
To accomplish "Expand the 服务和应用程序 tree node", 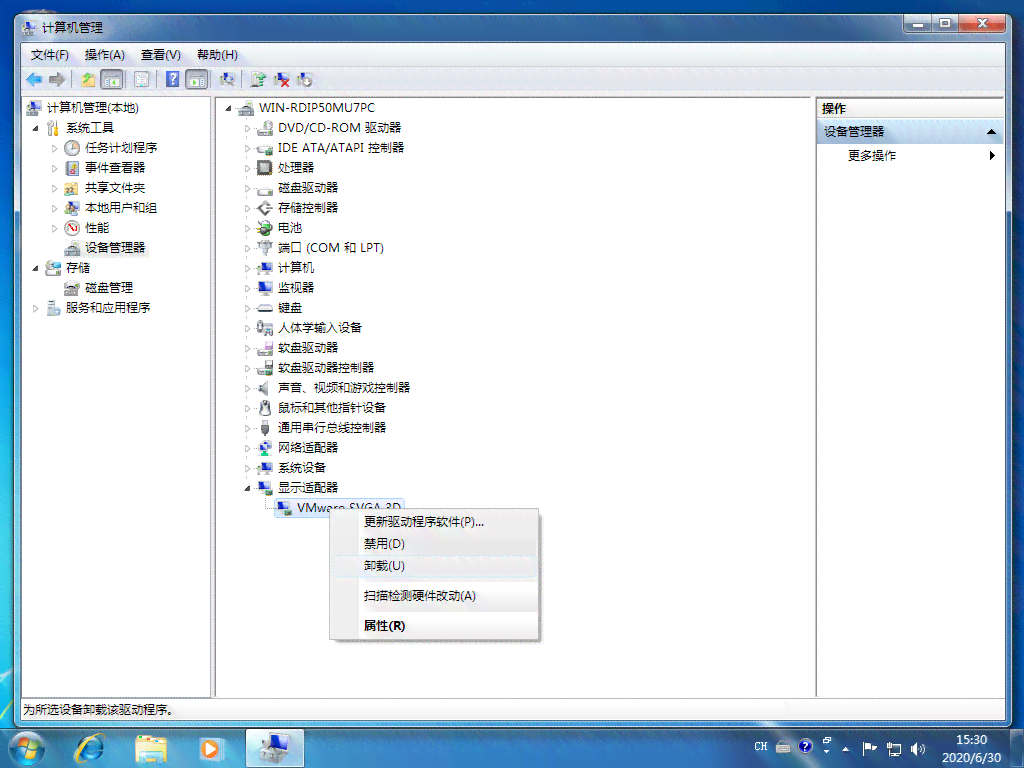I will pos(35,308).
